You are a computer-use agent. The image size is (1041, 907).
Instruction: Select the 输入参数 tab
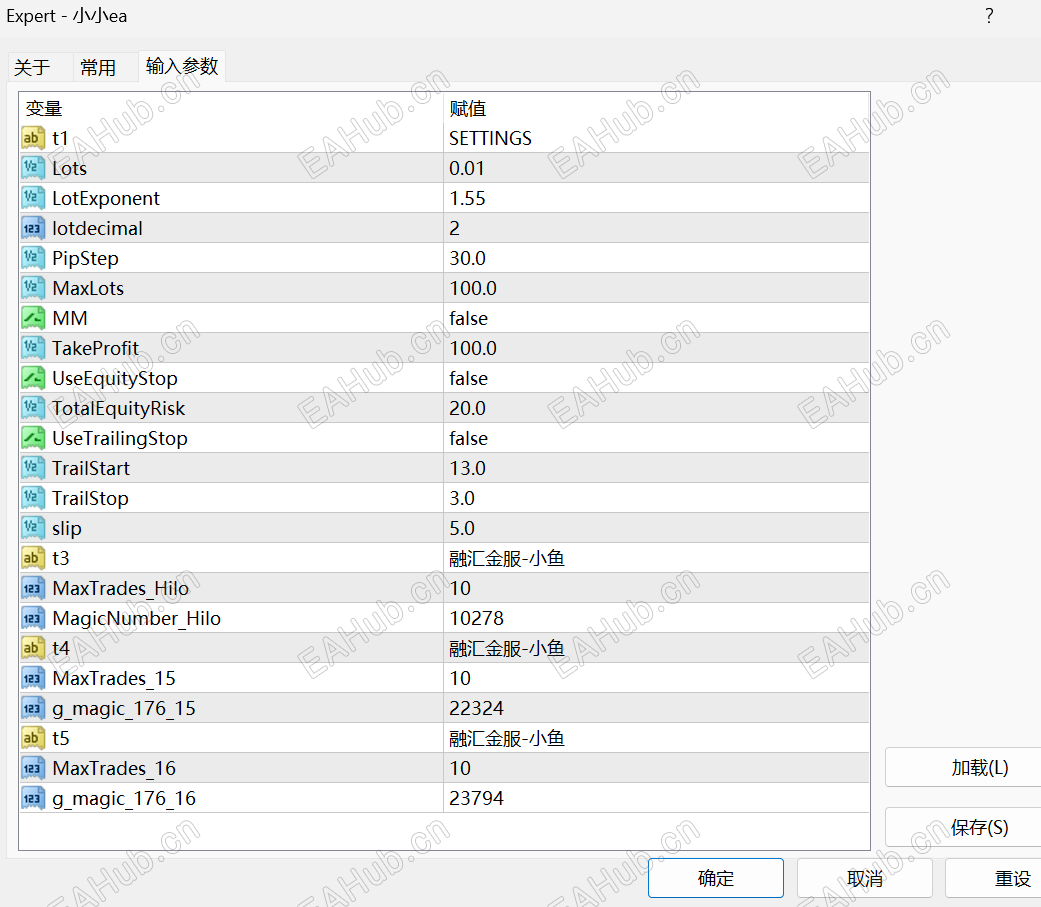(x=182, y=66)
